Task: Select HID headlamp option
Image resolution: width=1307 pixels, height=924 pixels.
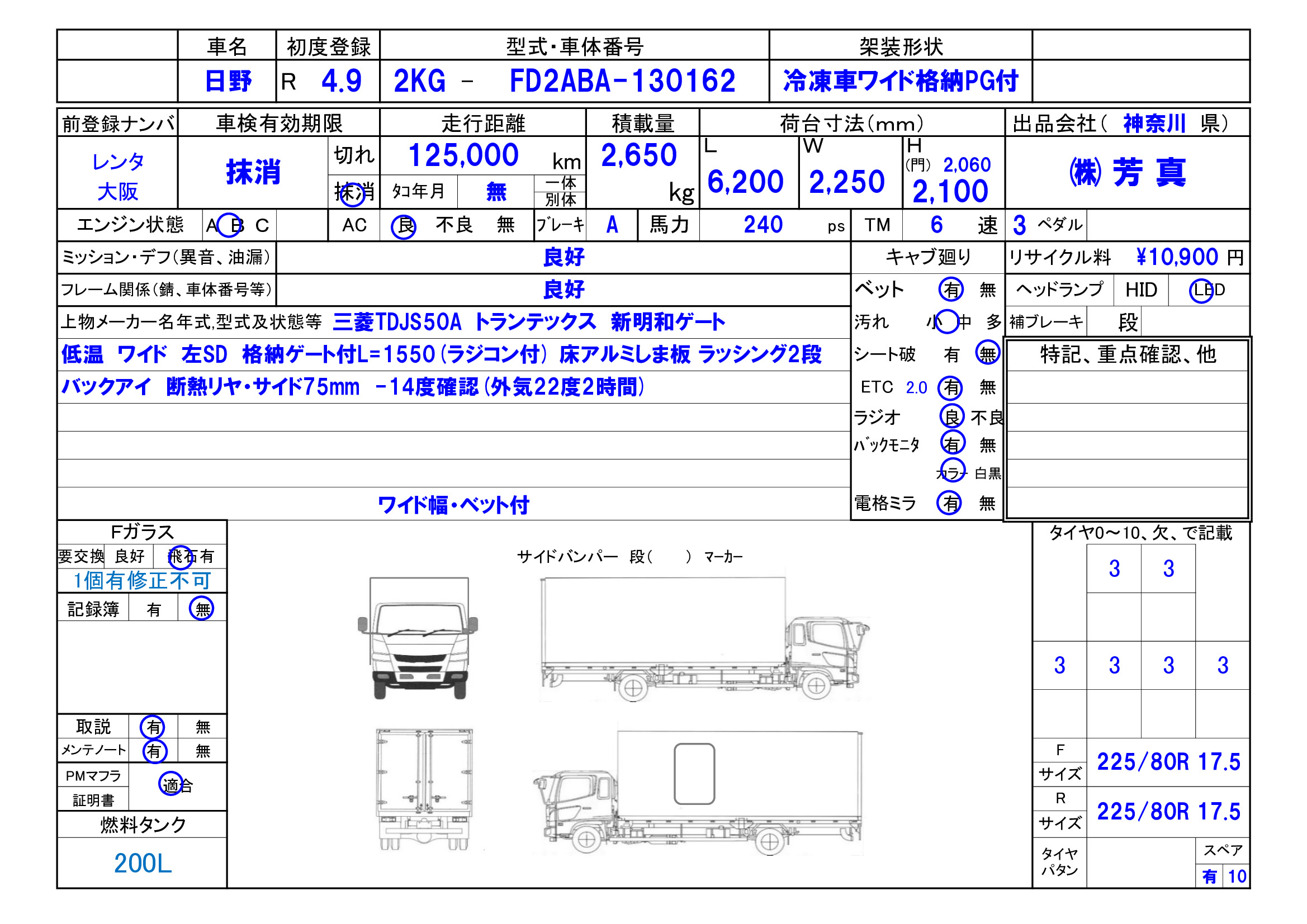Action: [1141, 290]
